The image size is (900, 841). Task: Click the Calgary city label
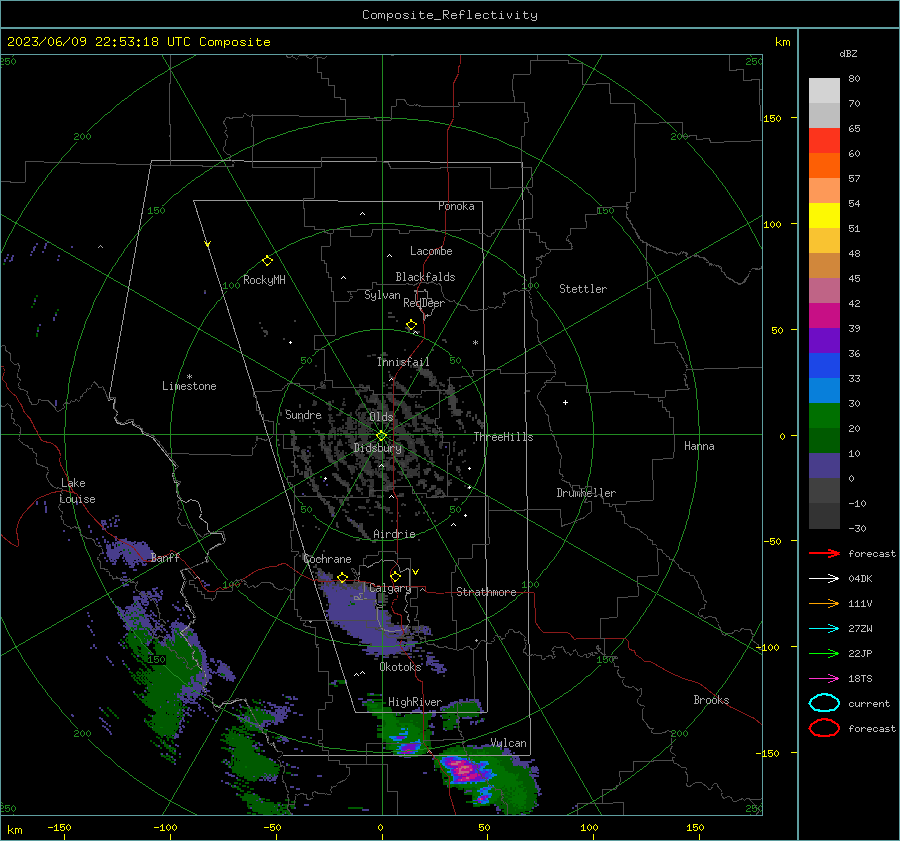pyautogui.click(x=390, y=588)
